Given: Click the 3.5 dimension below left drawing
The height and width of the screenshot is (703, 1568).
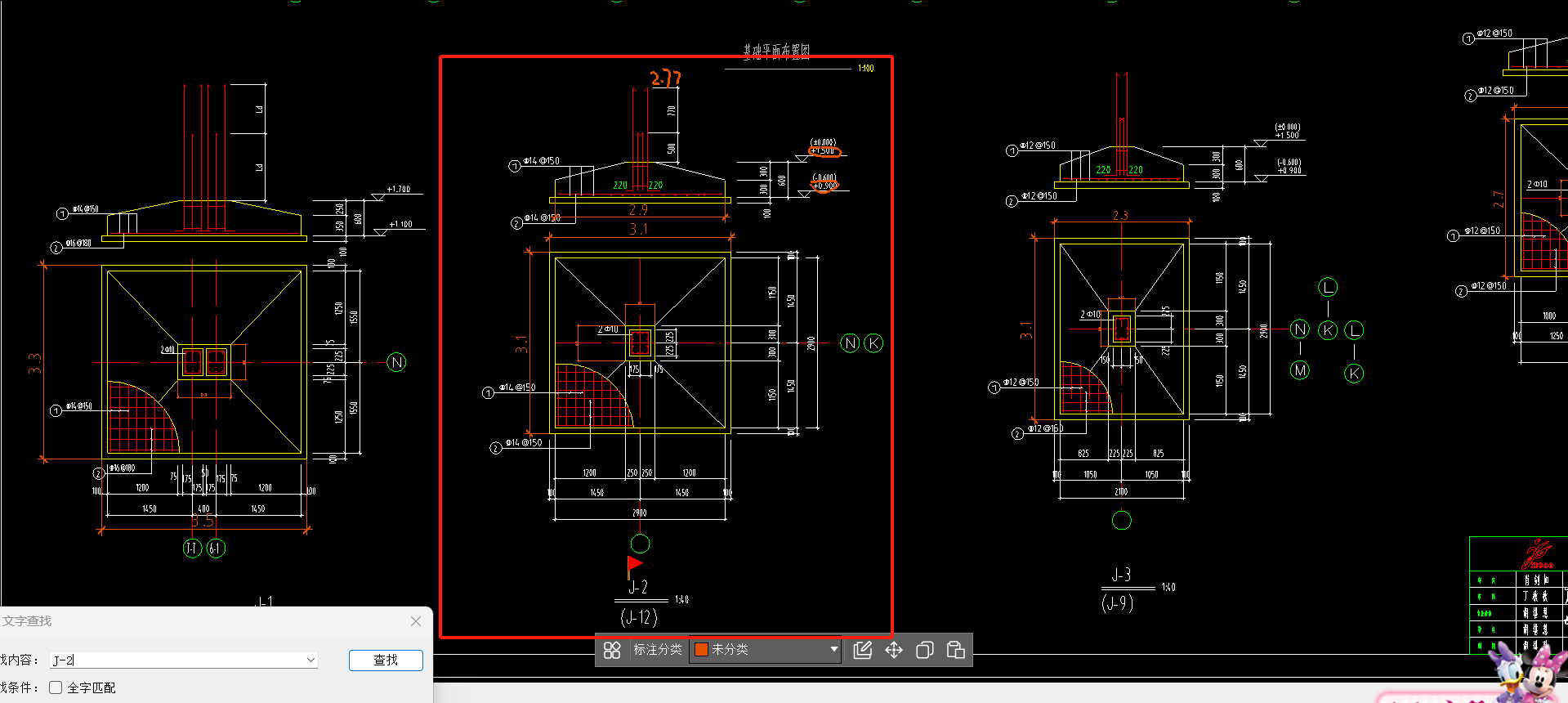Looking at the screenshot, I should (203, 521).
